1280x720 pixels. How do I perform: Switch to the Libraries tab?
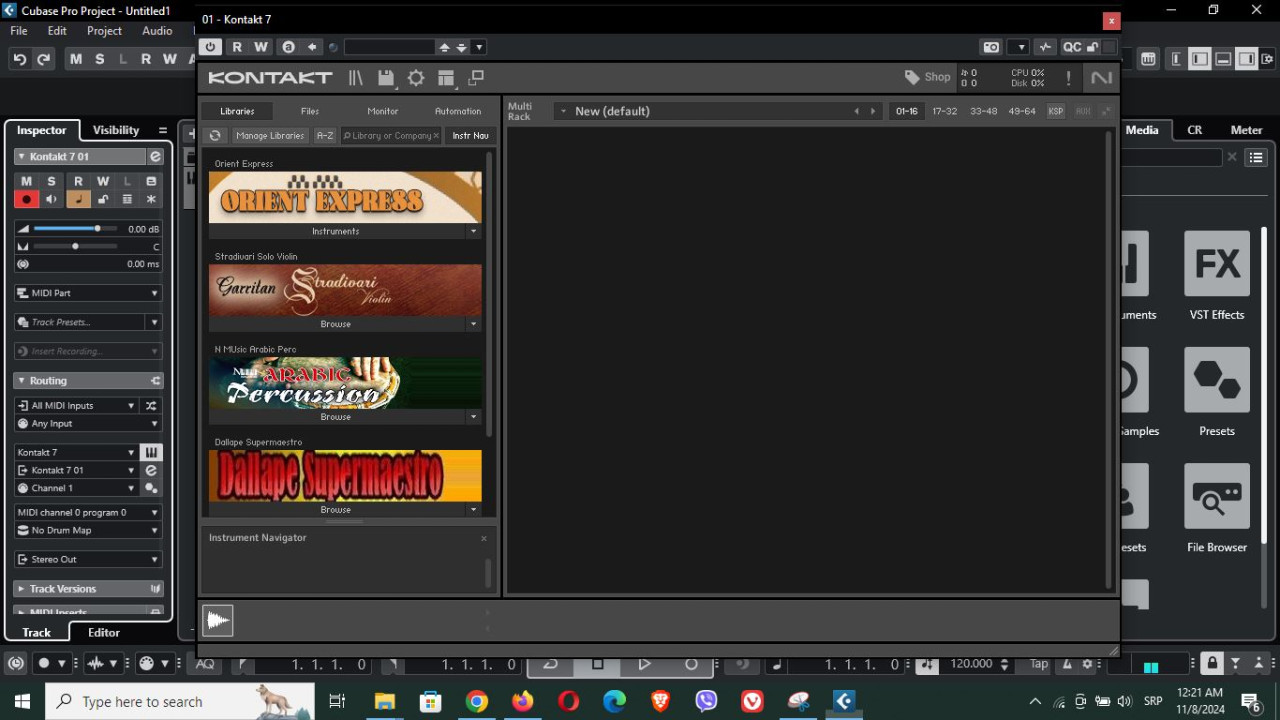(x=237, y=111)
